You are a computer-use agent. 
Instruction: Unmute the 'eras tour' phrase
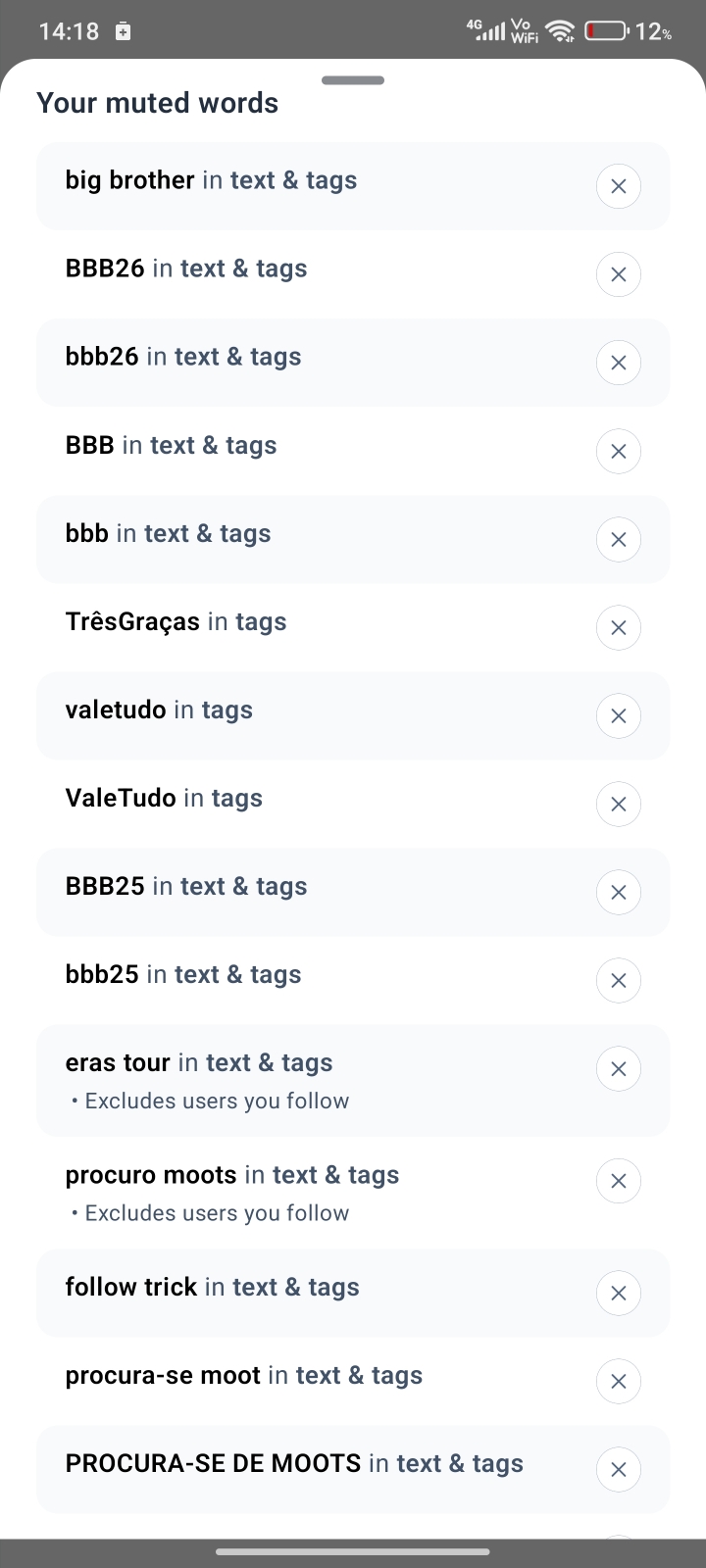click(618, 1068)
